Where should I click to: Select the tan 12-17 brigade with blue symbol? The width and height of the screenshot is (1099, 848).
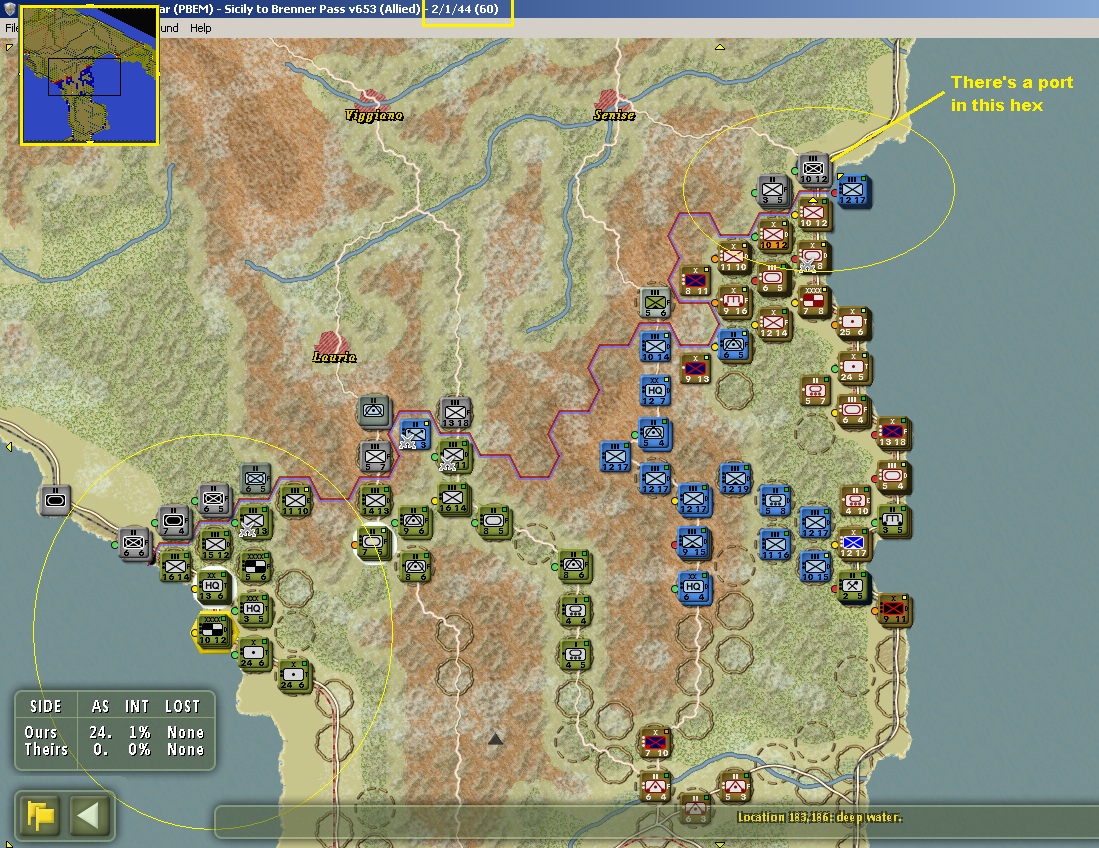coord(853,544)
